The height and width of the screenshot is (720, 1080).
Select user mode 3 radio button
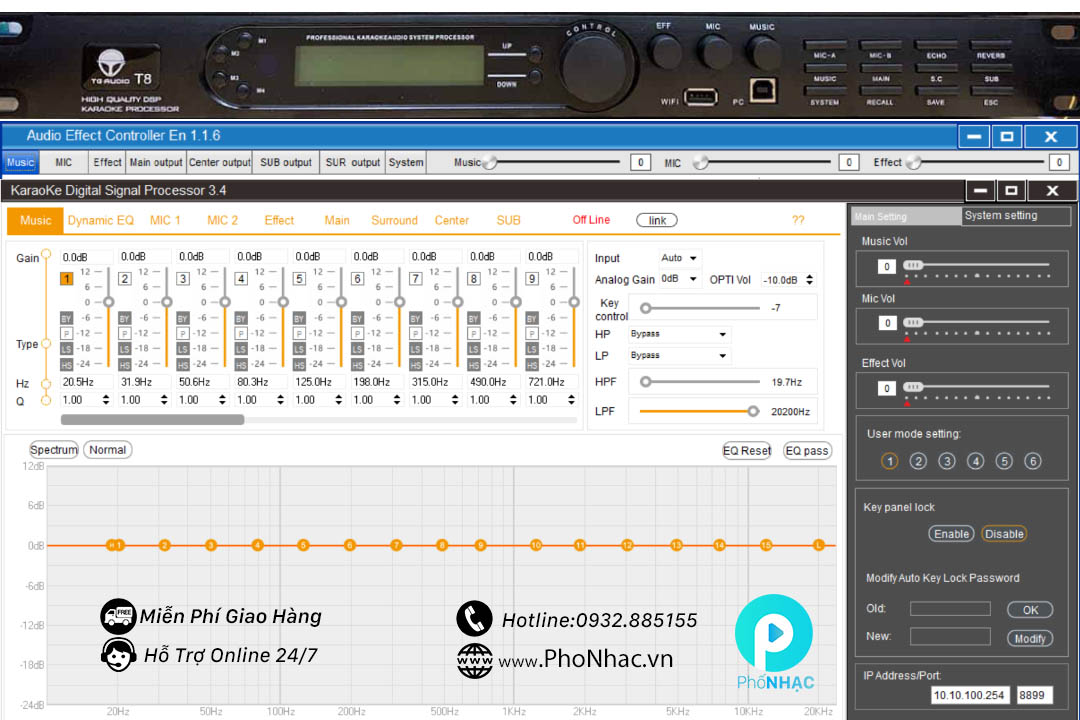pyautogui.click(x=946, y=461)
